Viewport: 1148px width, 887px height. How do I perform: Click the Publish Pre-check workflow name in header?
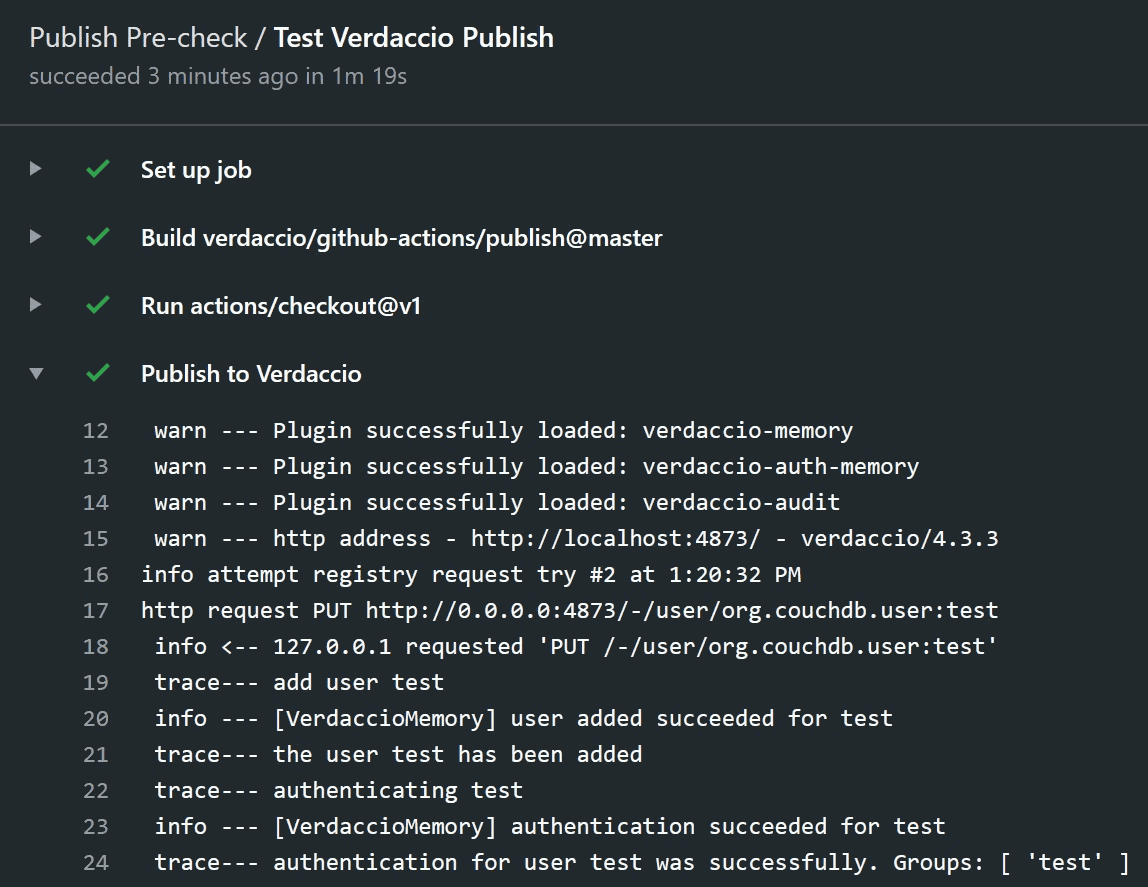138,38
